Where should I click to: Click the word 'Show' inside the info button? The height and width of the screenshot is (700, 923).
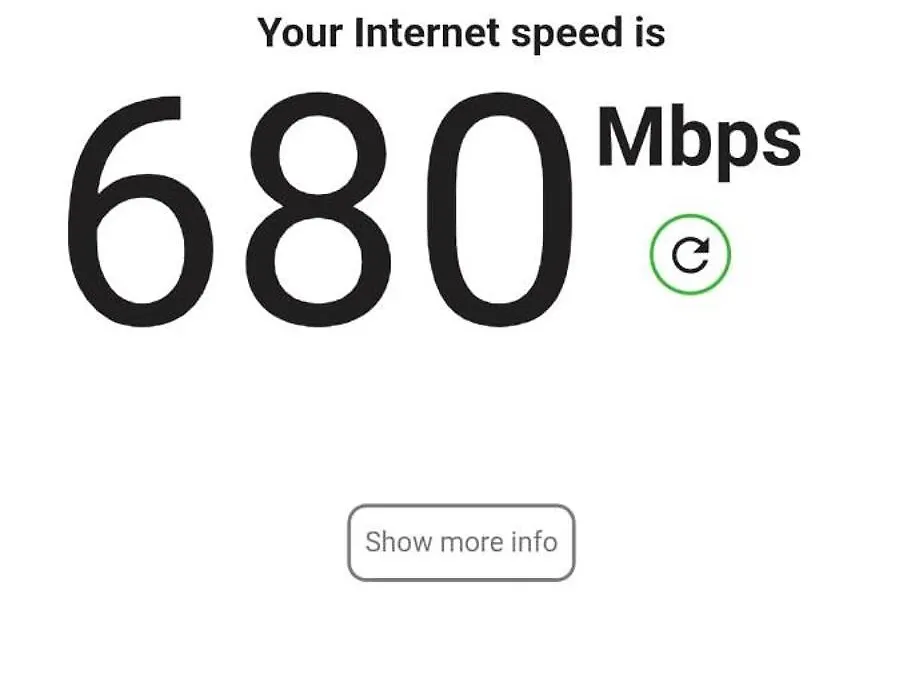[x=399, y=542]
